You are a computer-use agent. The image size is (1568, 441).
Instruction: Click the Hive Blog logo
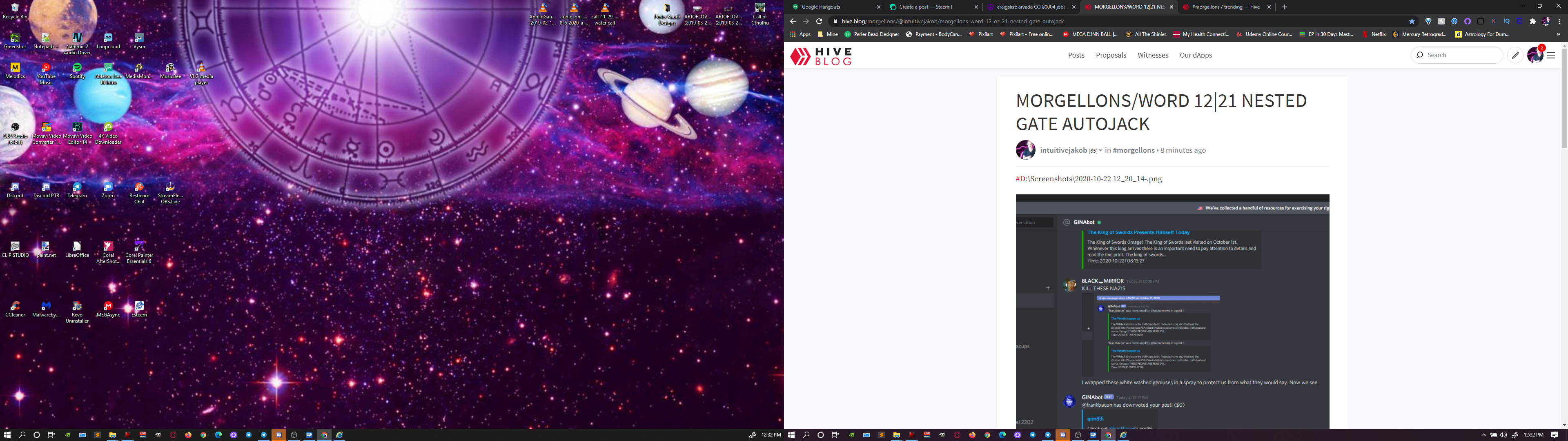click(820, 56)
